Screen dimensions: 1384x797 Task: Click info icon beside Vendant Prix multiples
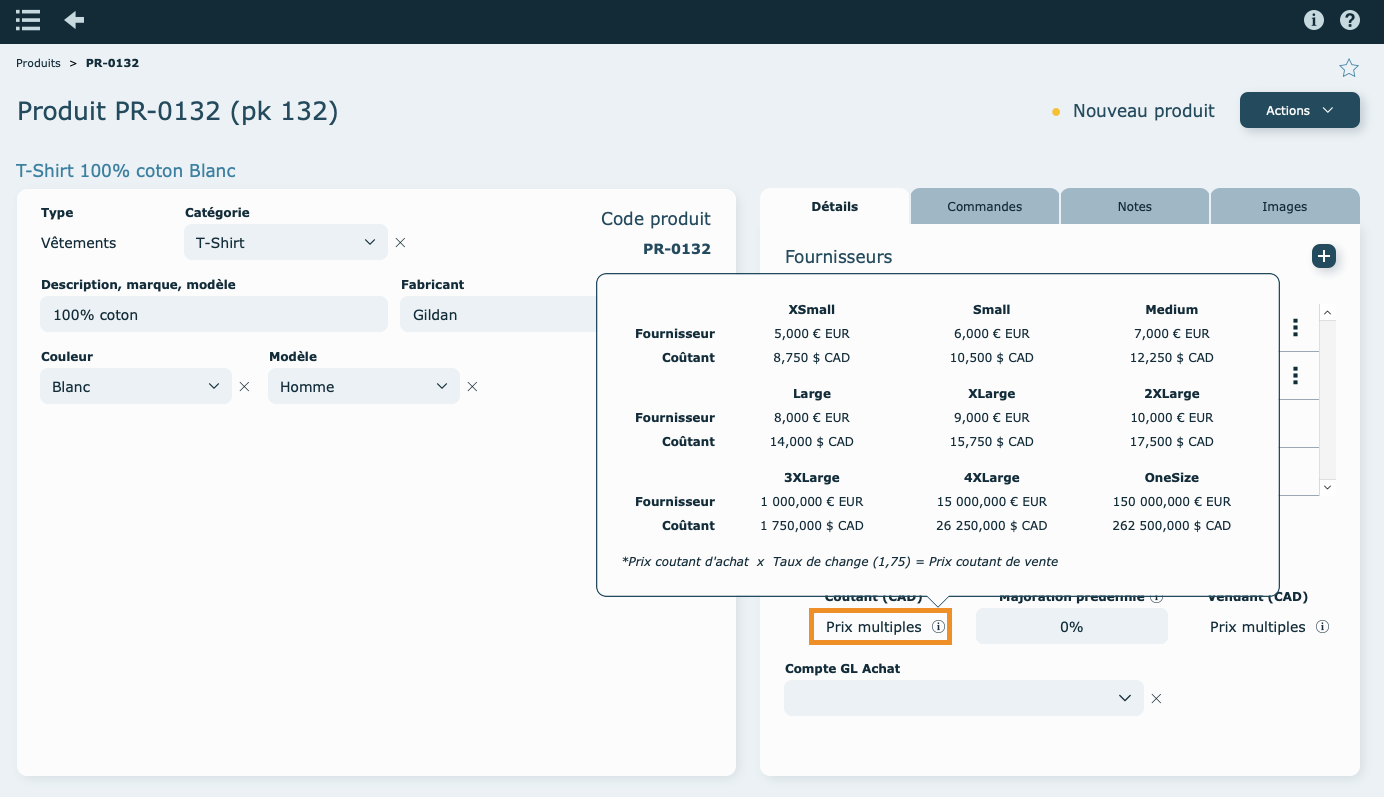(1322, 627)
